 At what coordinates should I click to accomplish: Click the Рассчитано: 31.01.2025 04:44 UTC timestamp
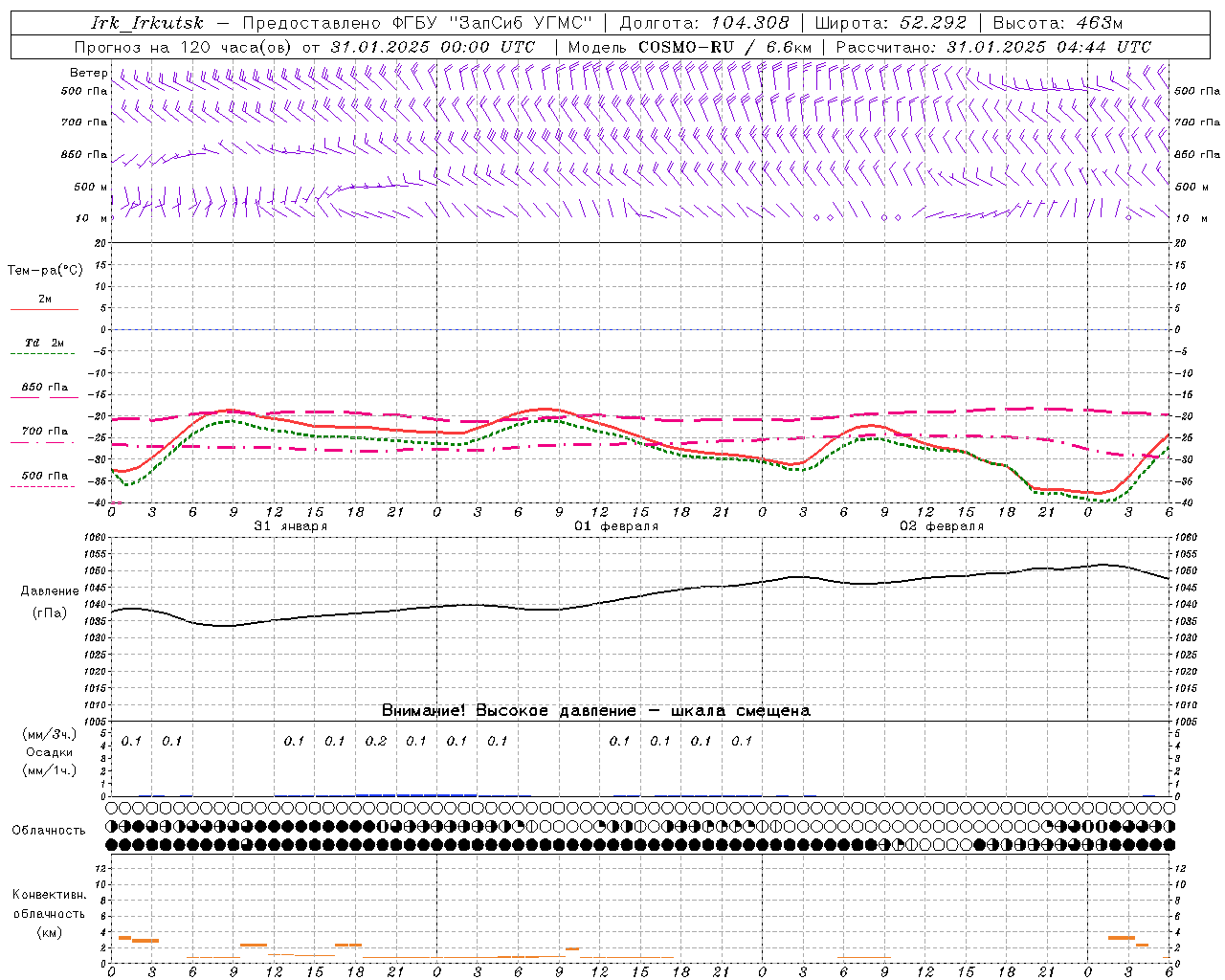click(x=993, y=47)
